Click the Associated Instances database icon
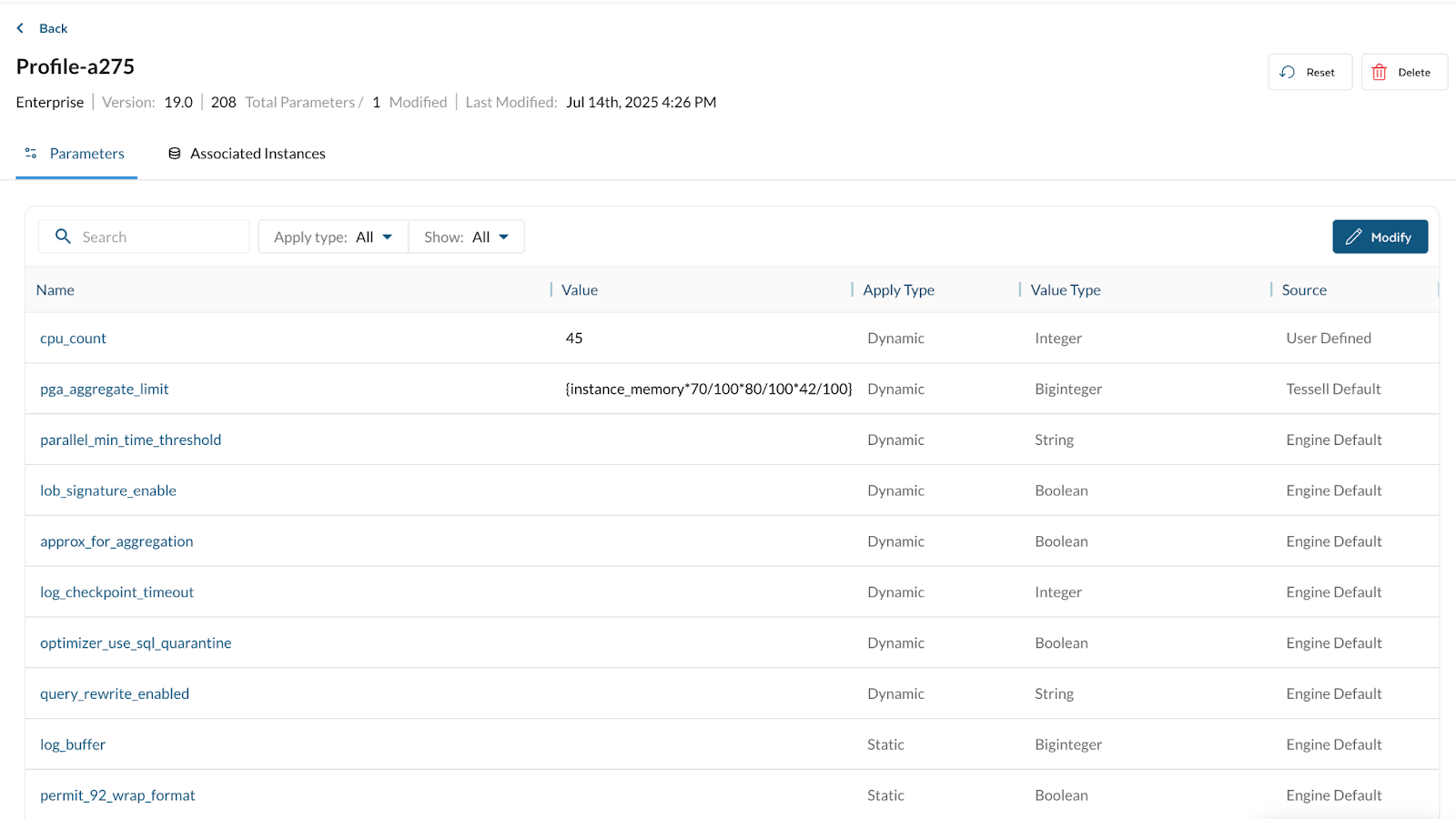 (175, 153)
